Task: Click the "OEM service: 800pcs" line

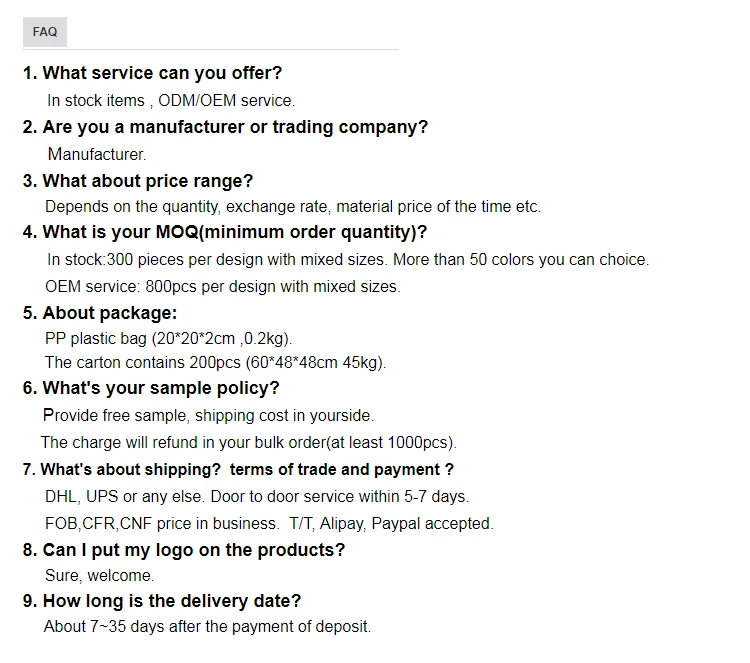Action: tap(222, 286)
